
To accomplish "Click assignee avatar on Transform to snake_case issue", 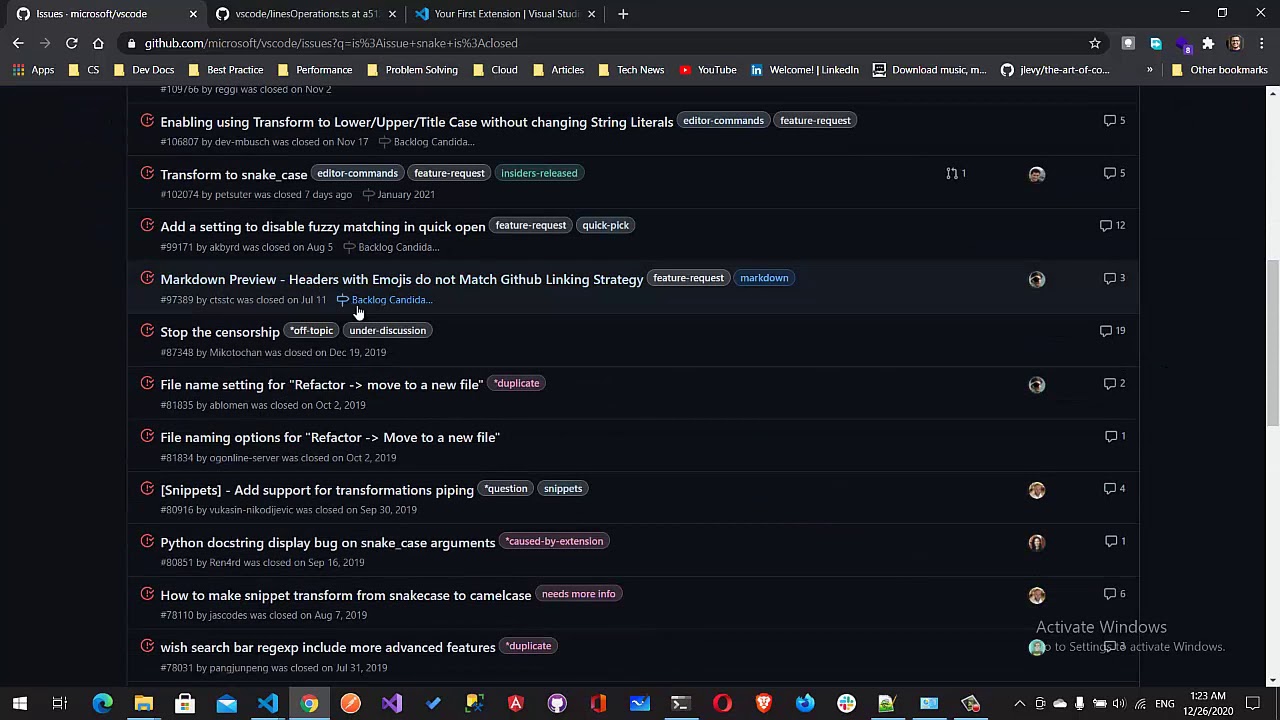I will pos(1037,174).
